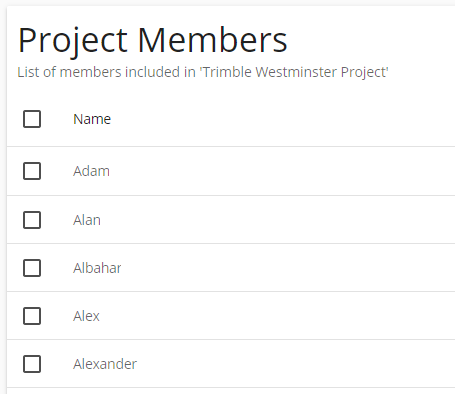Mark the checkbox beside Alexander
This screenshot has width=455, height=394.
(32, 364)
